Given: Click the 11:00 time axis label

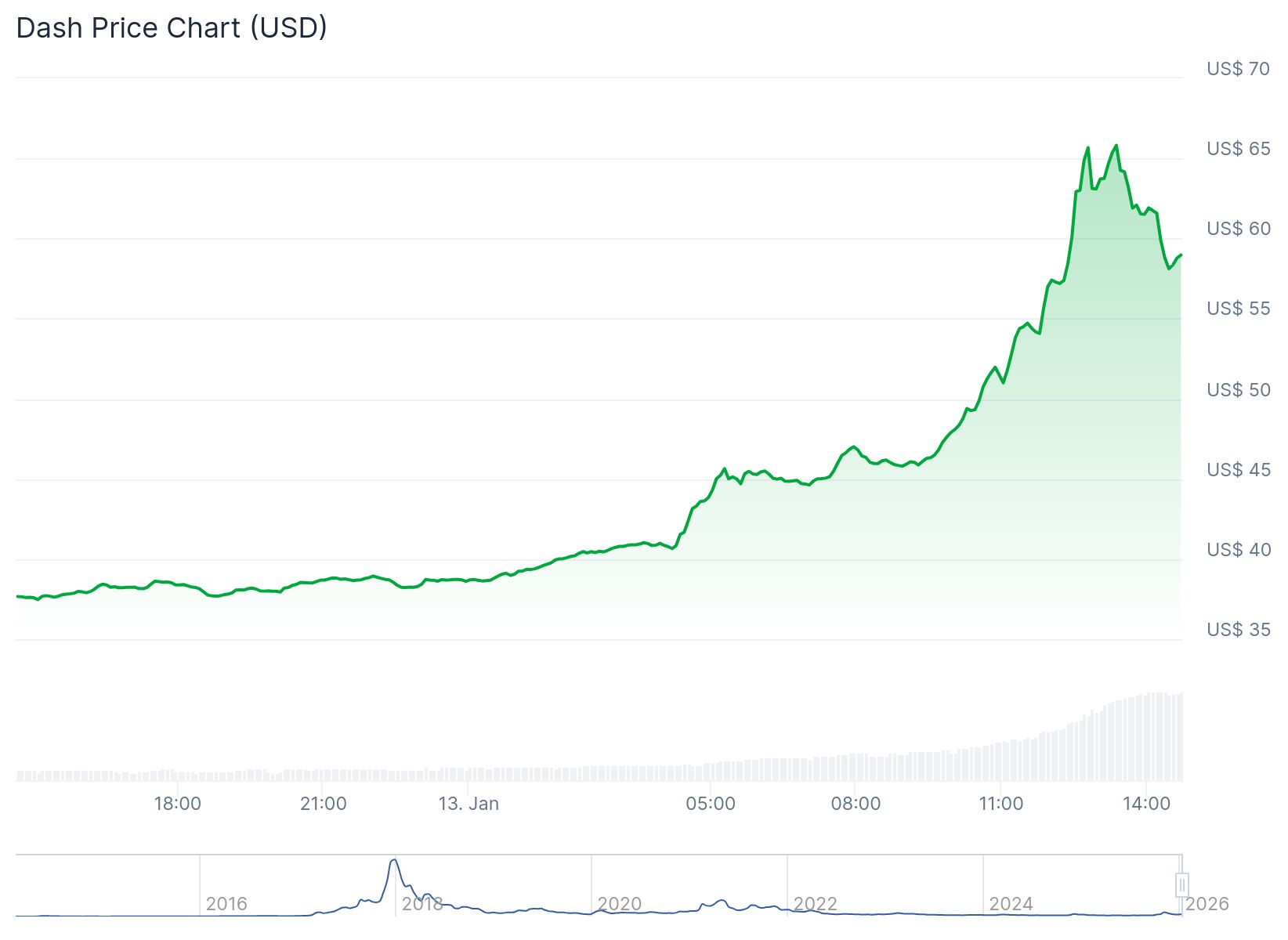Looking at the screenshot, I should [x=1001, y=804].
